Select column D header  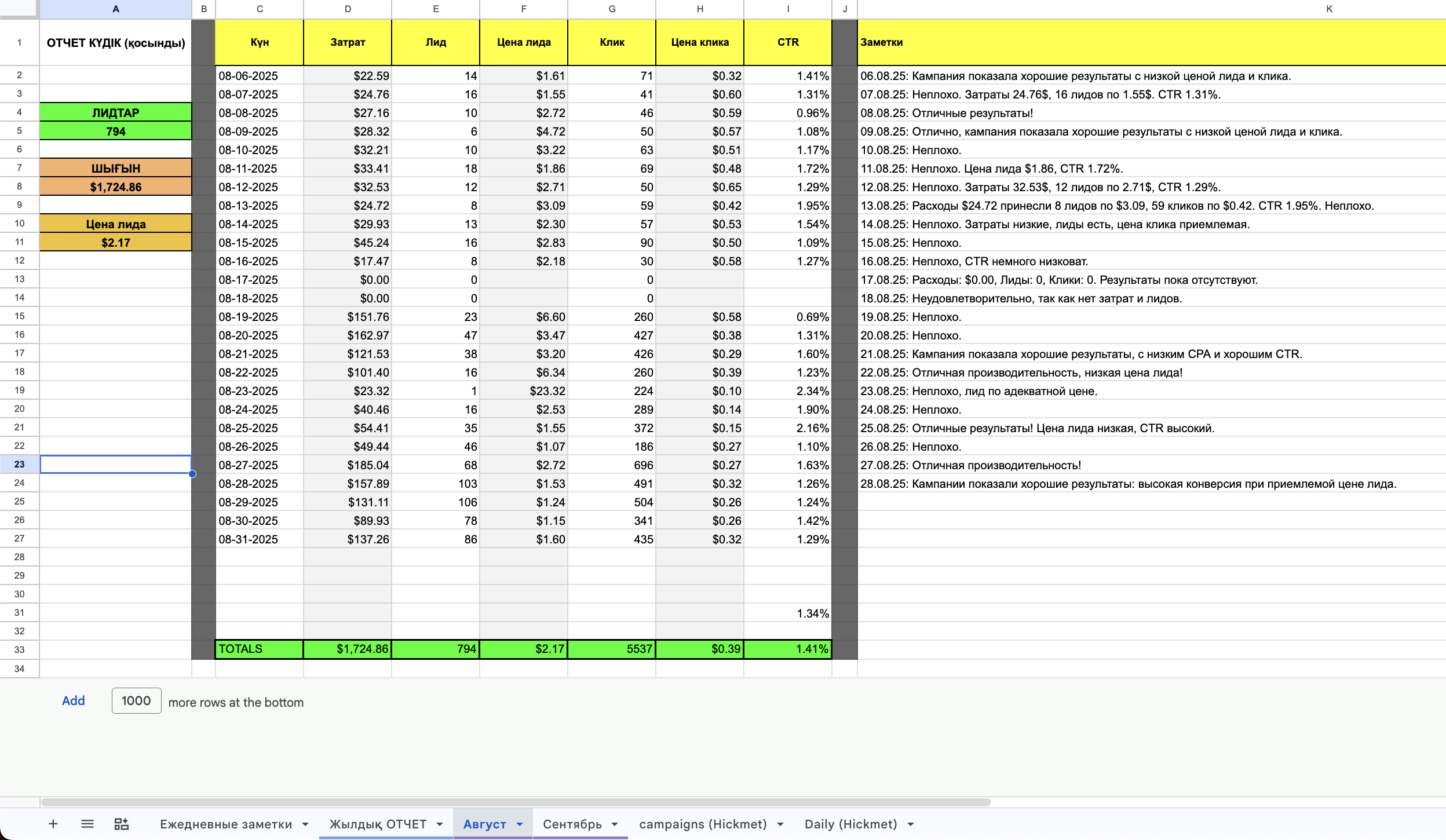(348, 9)
